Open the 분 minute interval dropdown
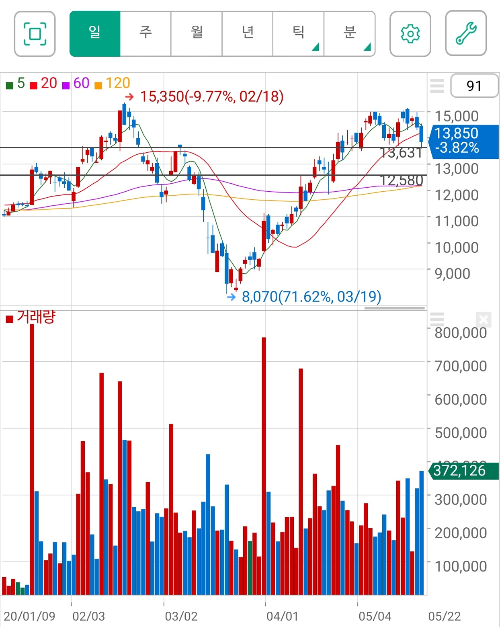Viewport: 500px width, 627px height. [350, 34]
